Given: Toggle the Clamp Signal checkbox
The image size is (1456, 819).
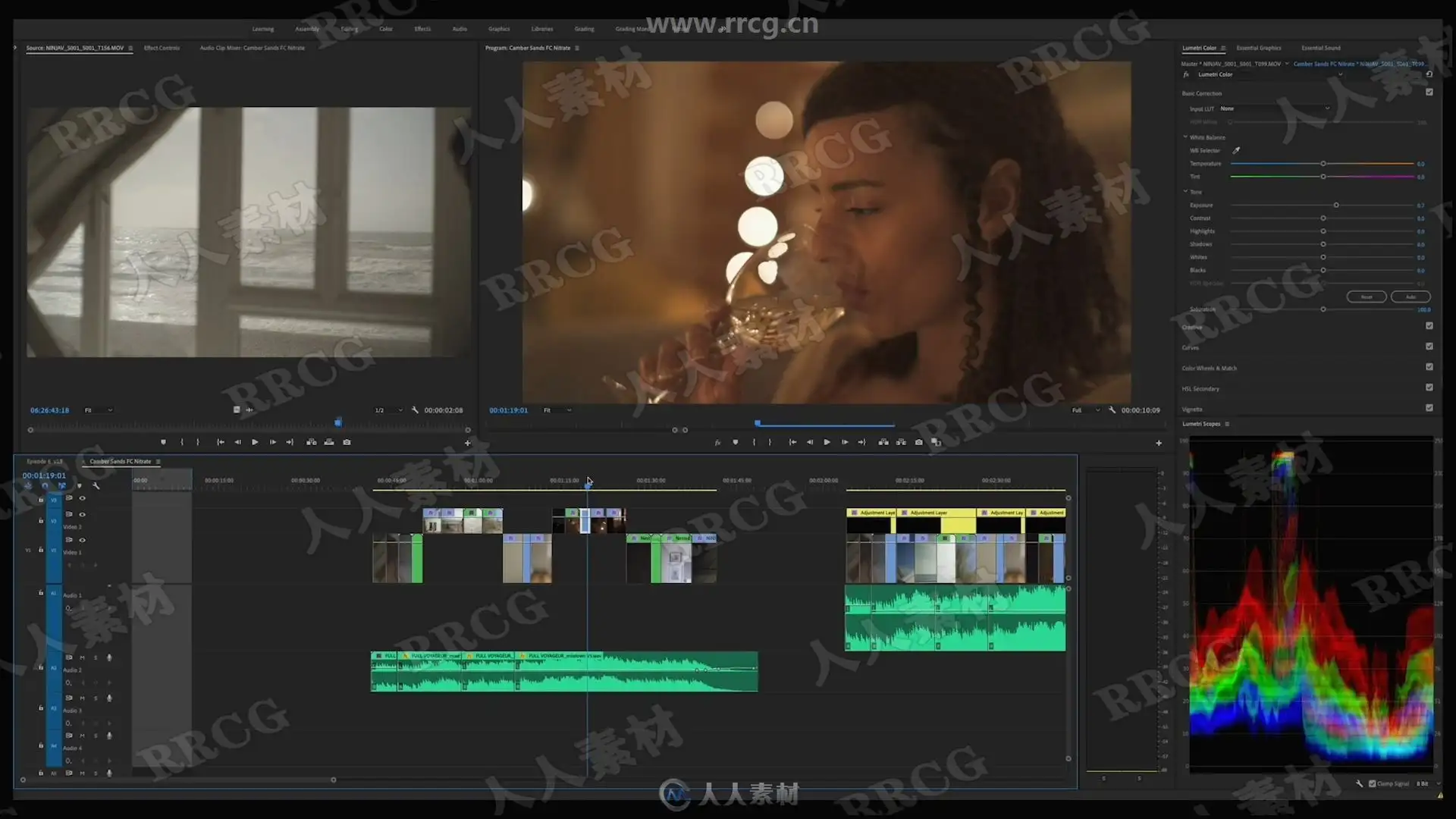Looking at the screenshot, I should pos(1372,783).
